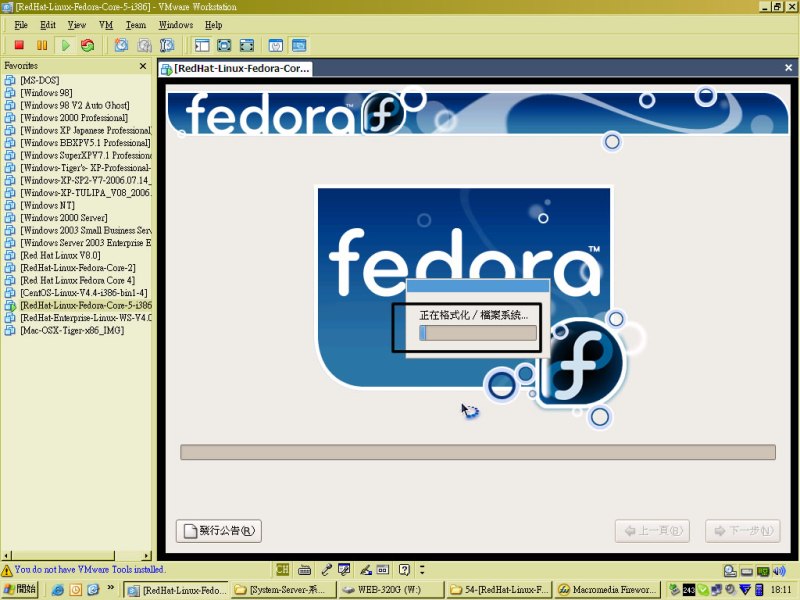Click the microphone icon in language bar
The width and height of the screenshot is (800, 600).
point(327,569)
